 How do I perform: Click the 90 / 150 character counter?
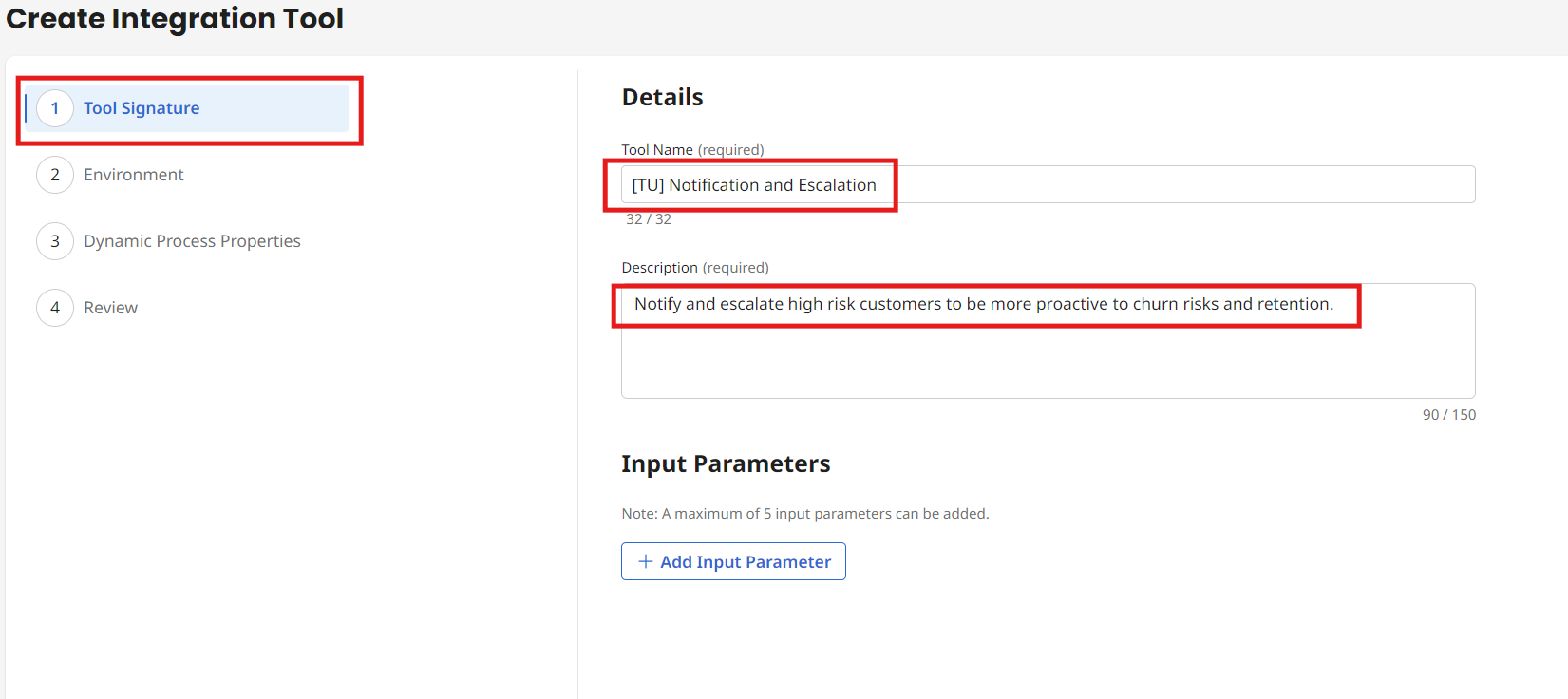[1450, 414]
